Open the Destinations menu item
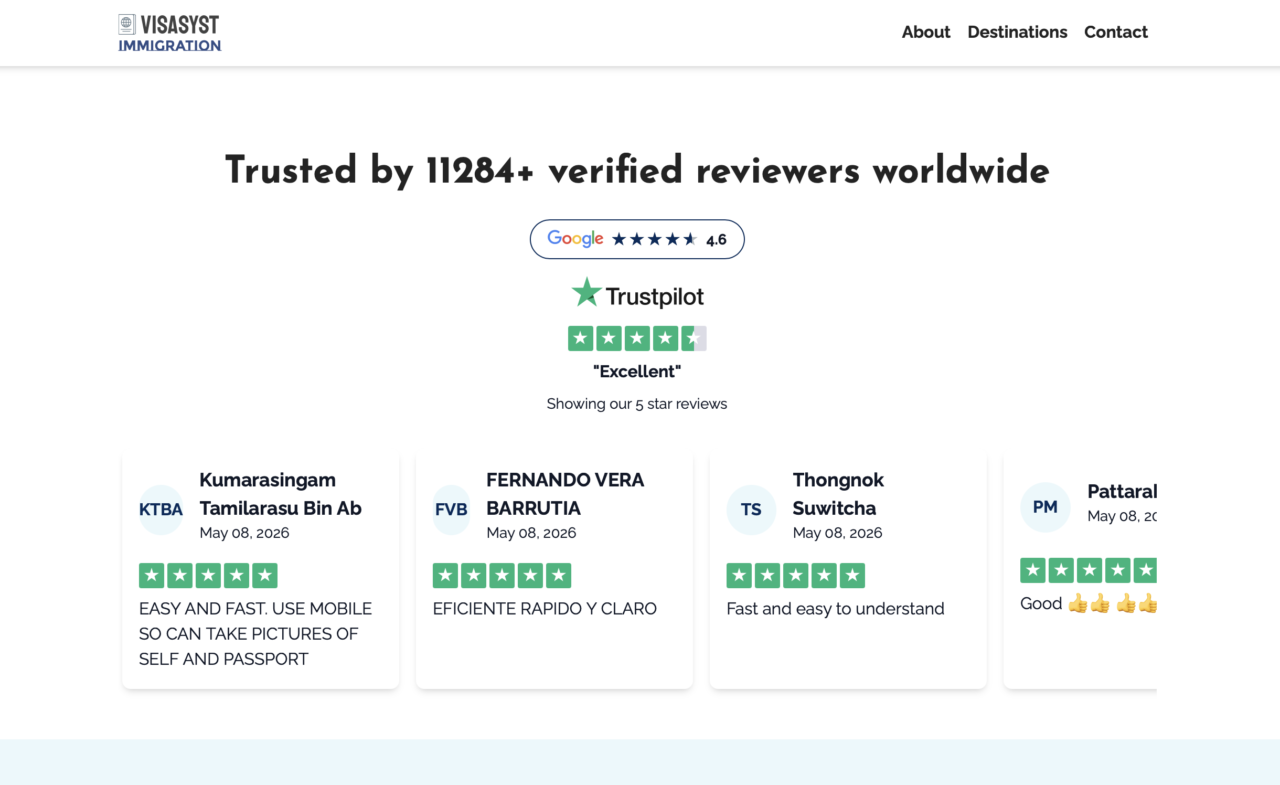The width and height of the screenshot is (1280, 785). (1017, 32)
